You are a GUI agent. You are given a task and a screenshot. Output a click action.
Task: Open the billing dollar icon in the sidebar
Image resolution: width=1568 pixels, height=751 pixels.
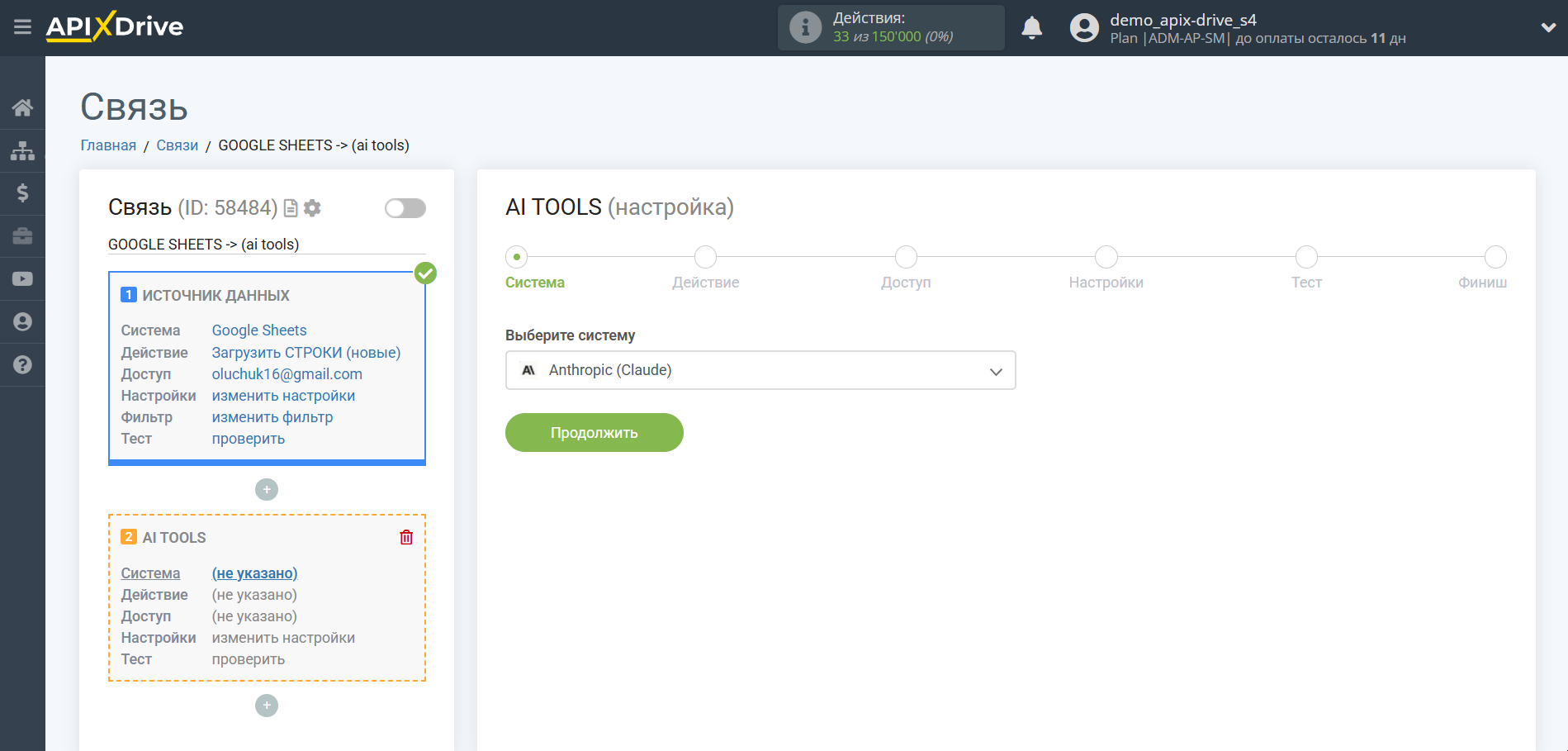point(22,193)
